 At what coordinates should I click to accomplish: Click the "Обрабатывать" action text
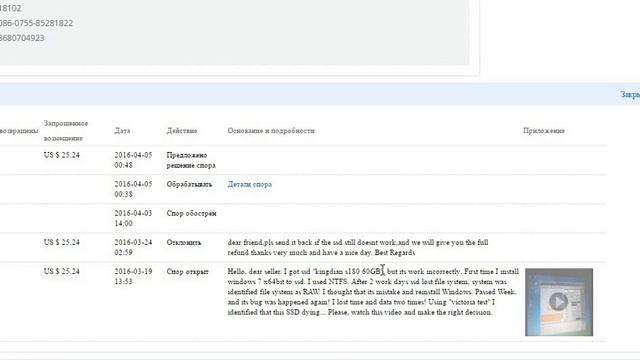[189, 184]
